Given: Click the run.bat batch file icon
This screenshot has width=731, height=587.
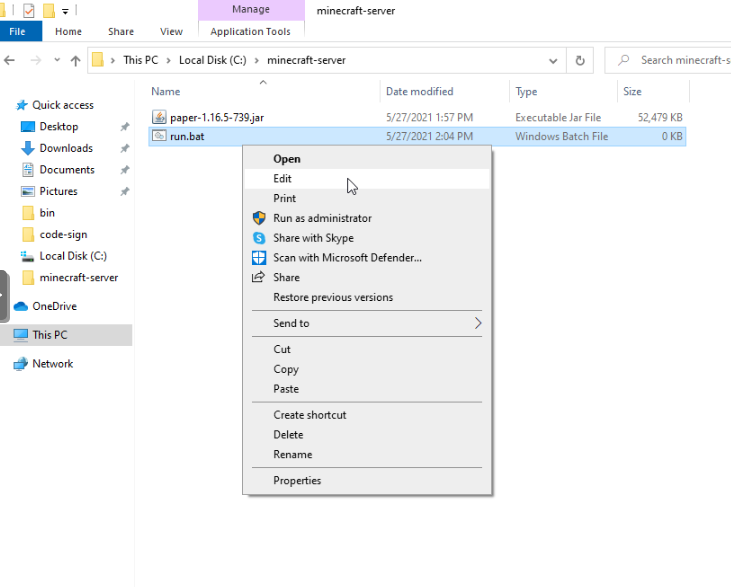Looking at the screenshot, I should [159, 136].
